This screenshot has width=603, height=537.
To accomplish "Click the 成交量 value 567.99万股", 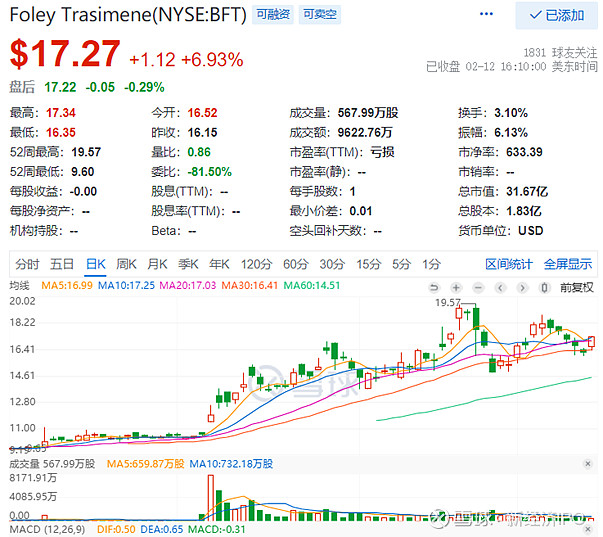I will 368,113.
